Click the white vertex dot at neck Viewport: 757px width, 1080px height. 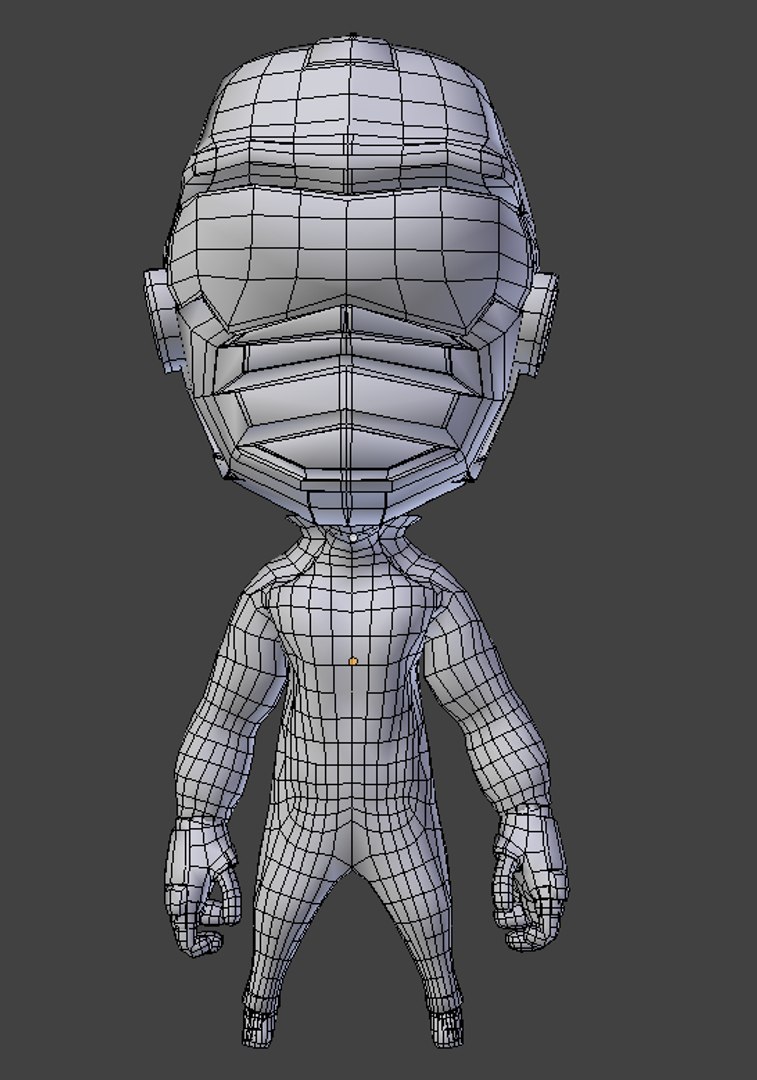click(x=354, y=537)
